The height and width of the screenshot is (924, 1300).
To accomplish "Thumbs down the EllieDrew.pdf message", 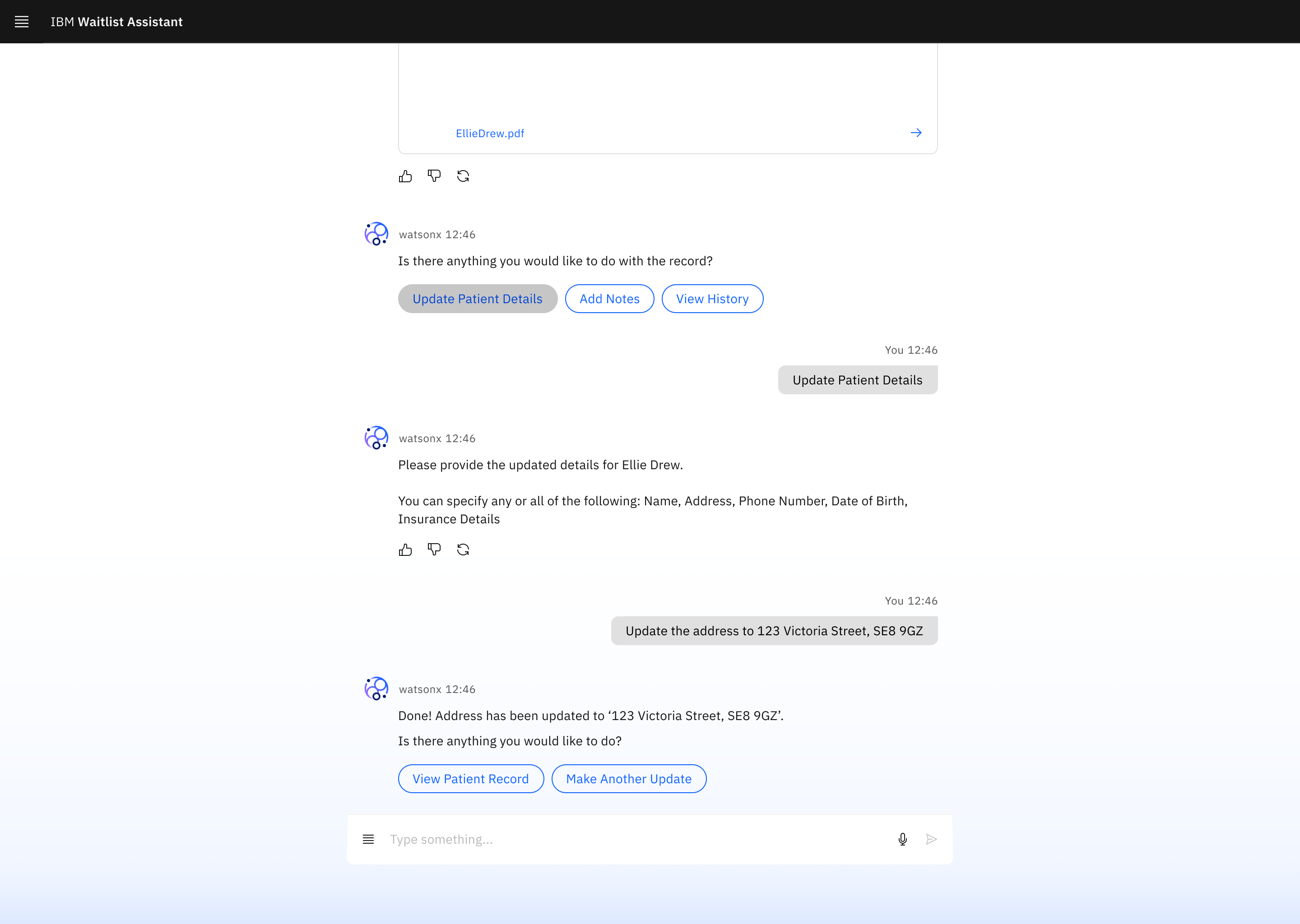I will click(434, 176).
